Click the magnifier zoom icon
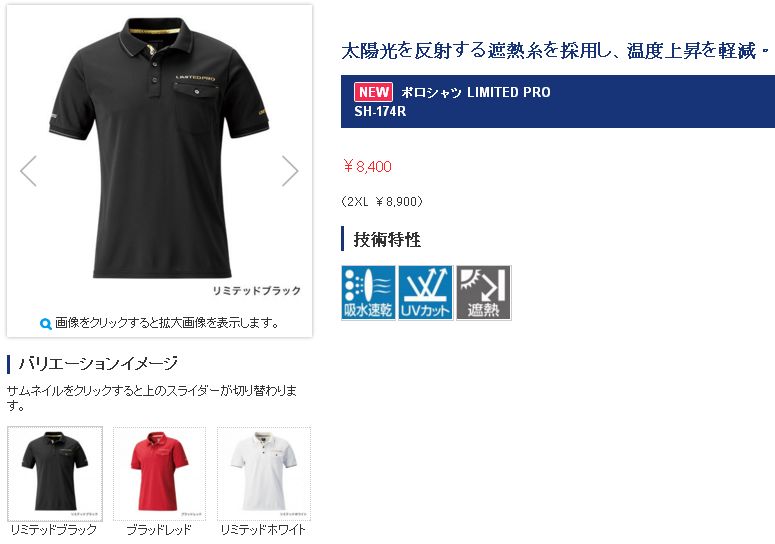 point(45,324)
